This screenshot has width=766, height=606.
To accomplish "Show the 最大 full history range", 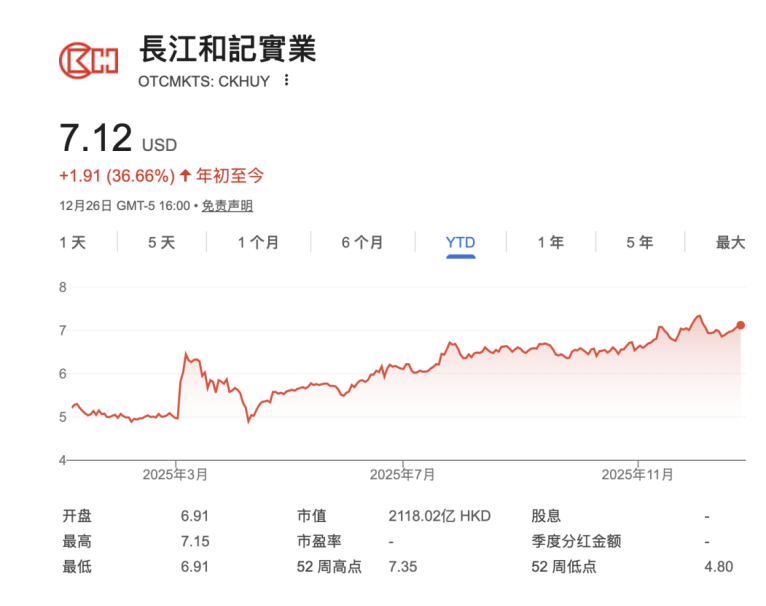I will click(x=730, y=243).
